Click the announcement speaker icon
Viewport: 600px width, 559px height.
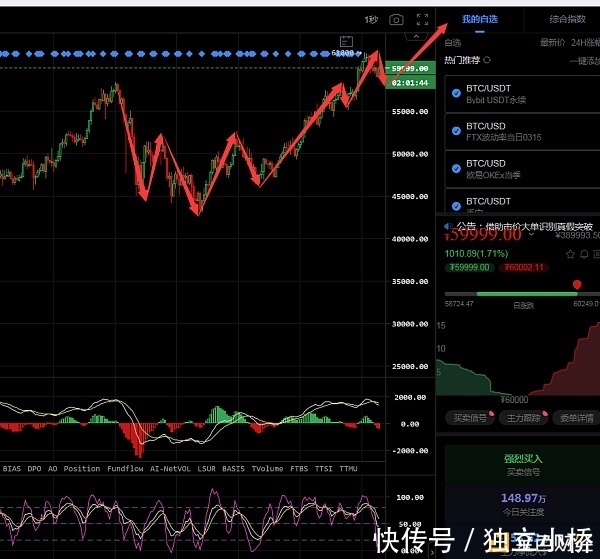(448, 226)
